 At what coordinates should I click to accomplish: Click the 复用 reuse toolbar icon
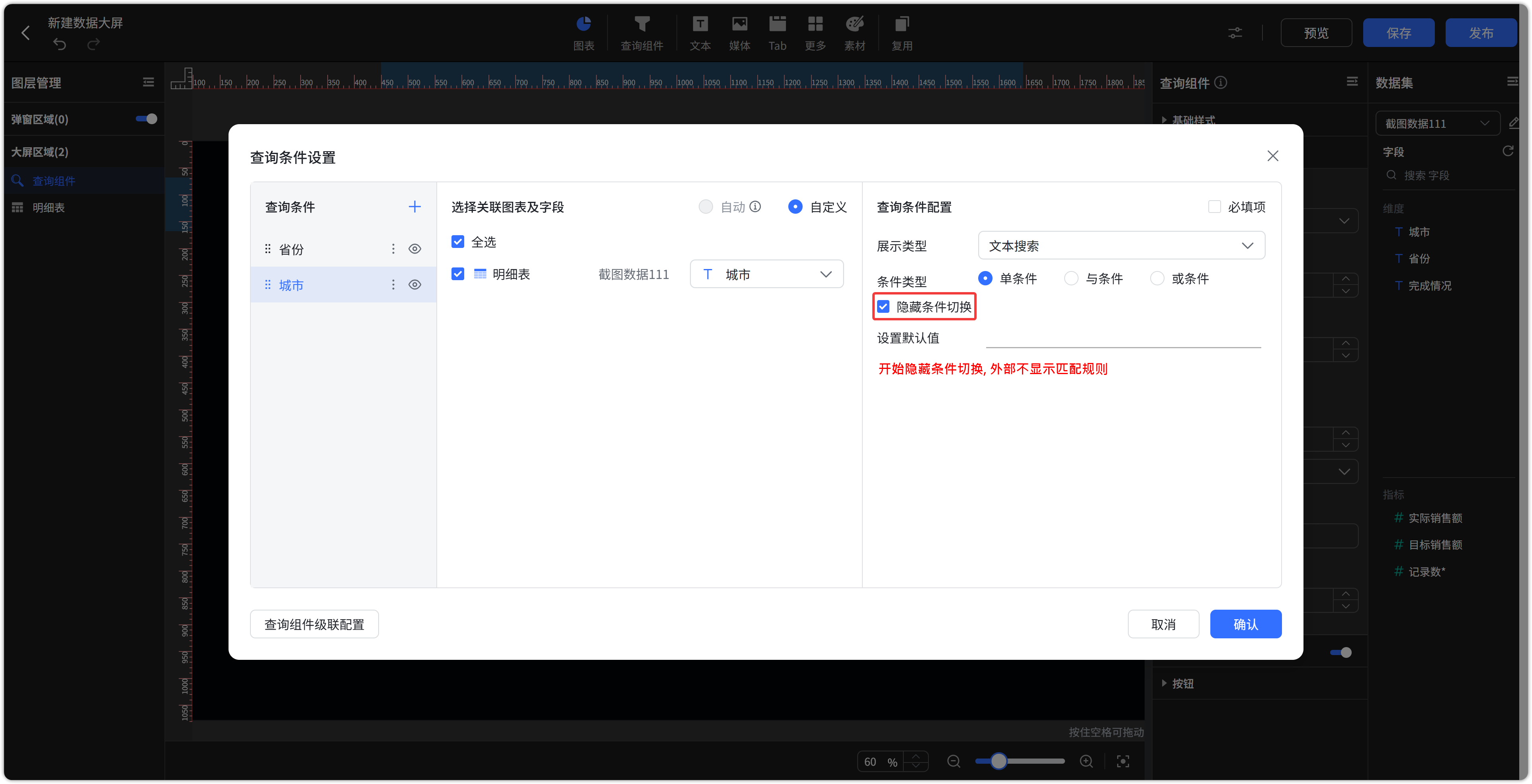902,33
